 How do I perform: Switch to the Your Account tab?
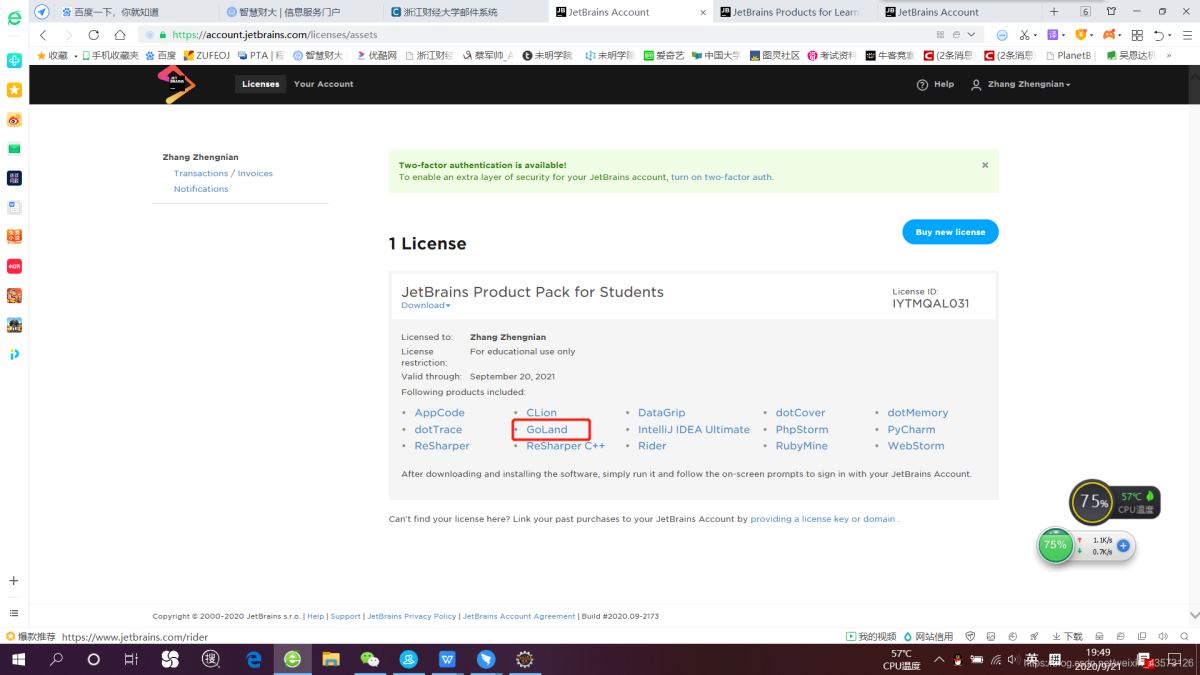pyautogui.click(x=323, y=84)
